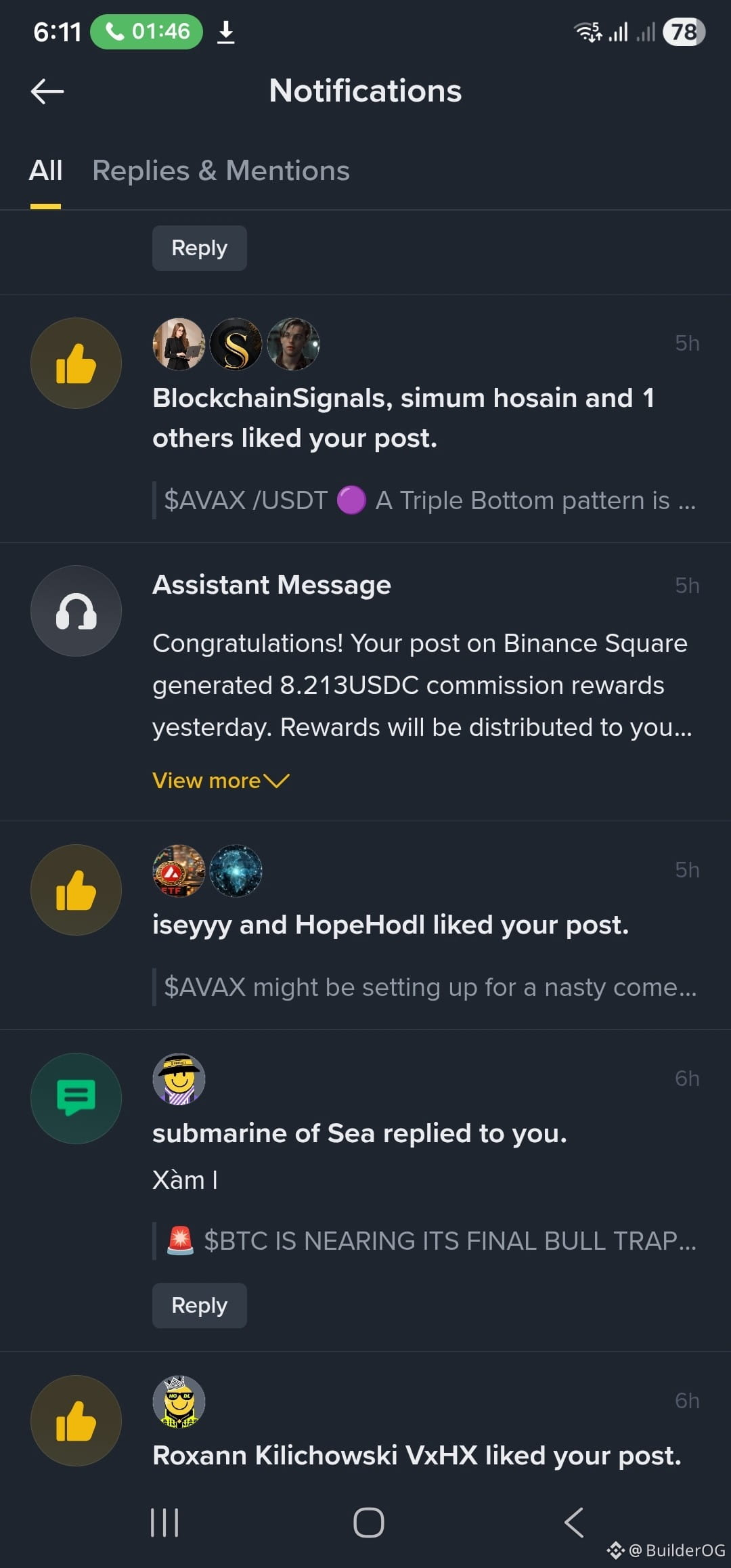Tap the Android home navigation button

[369, 1523]
